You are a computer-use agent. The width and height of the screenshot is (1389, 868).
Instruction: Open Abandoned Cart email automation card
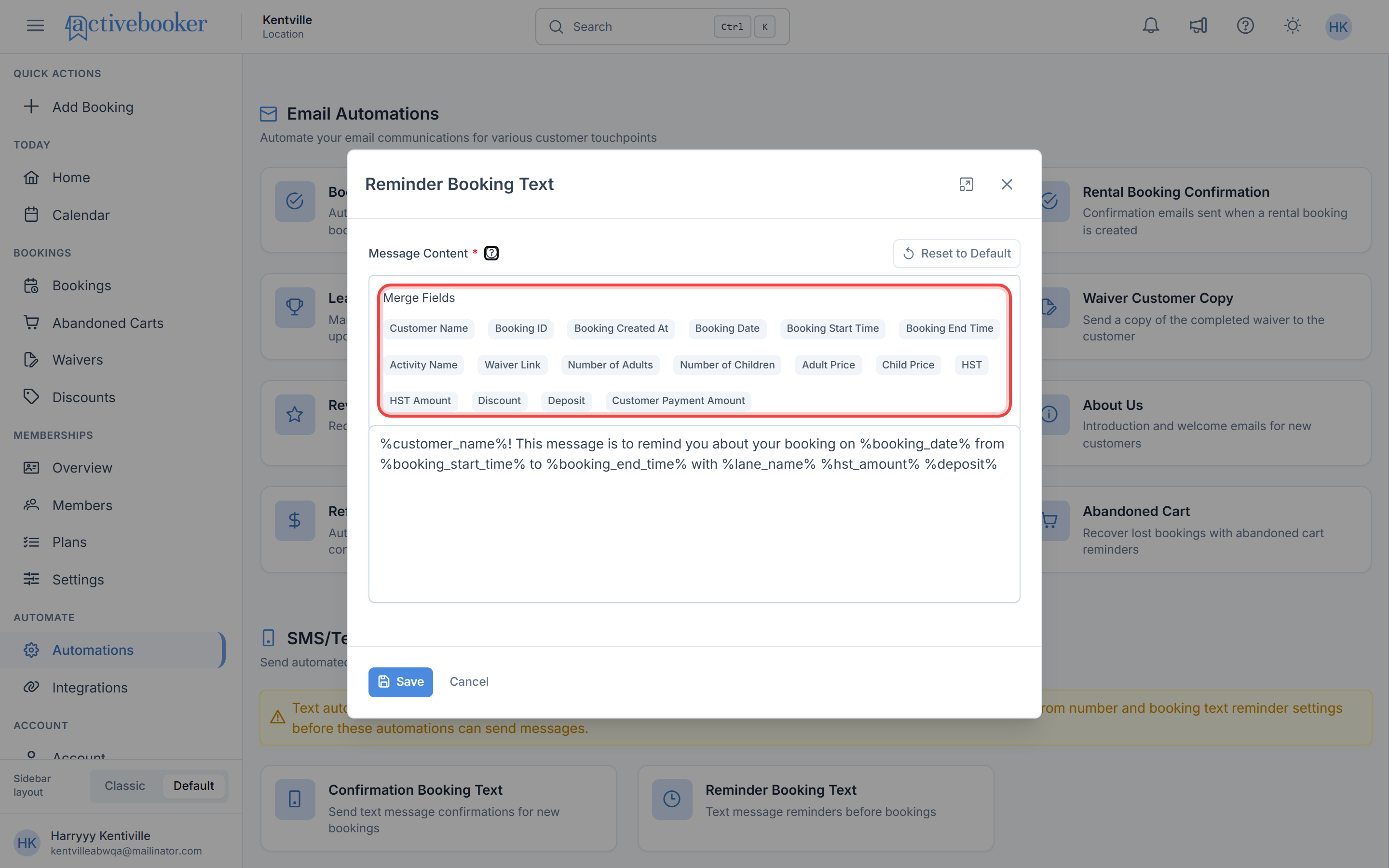click(x=1206, y=529)
